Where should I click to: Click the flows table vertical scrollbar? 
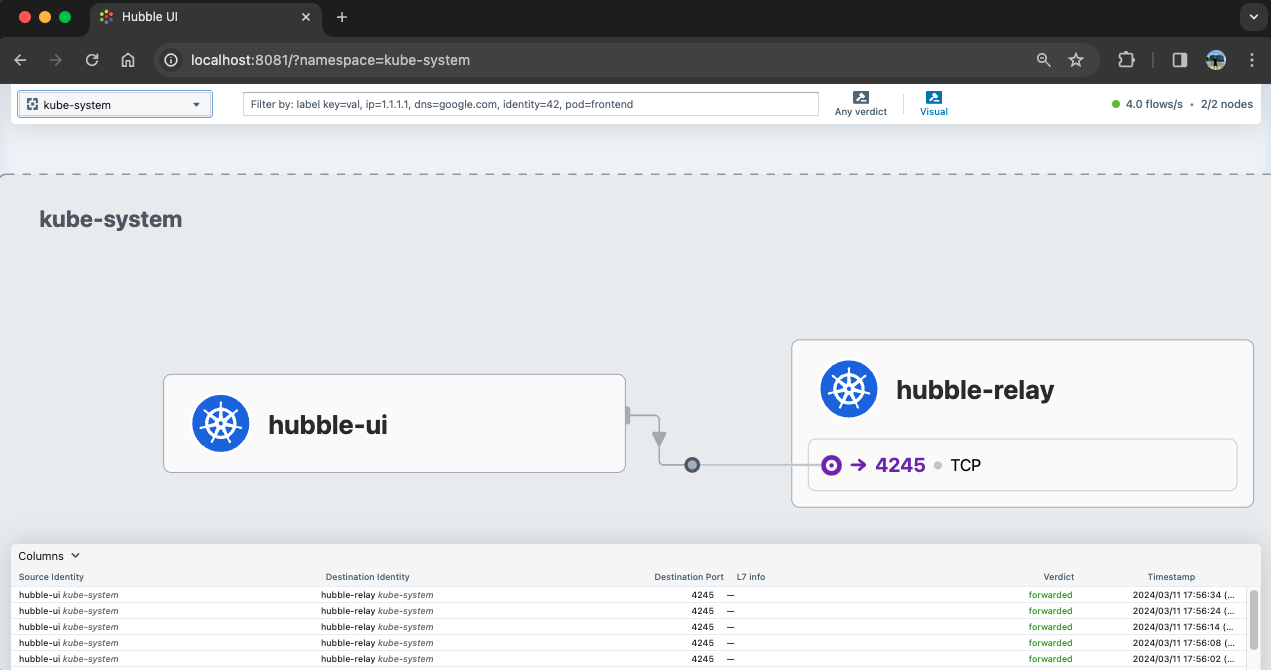(x=1253, y=620)
